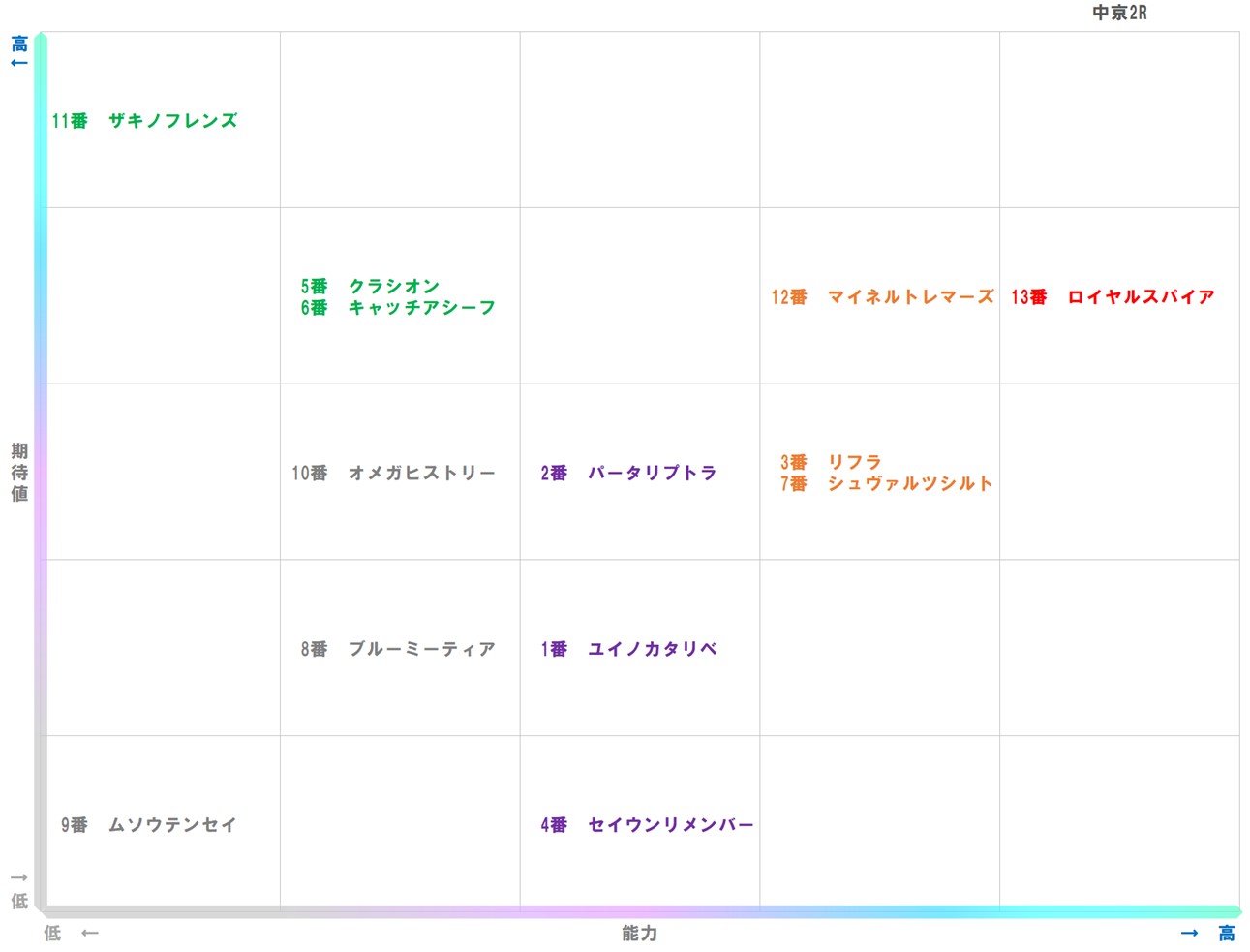Click the horizontal gradient axis bar
Viewport: 1250px width, 952px height.
point(639,911)
